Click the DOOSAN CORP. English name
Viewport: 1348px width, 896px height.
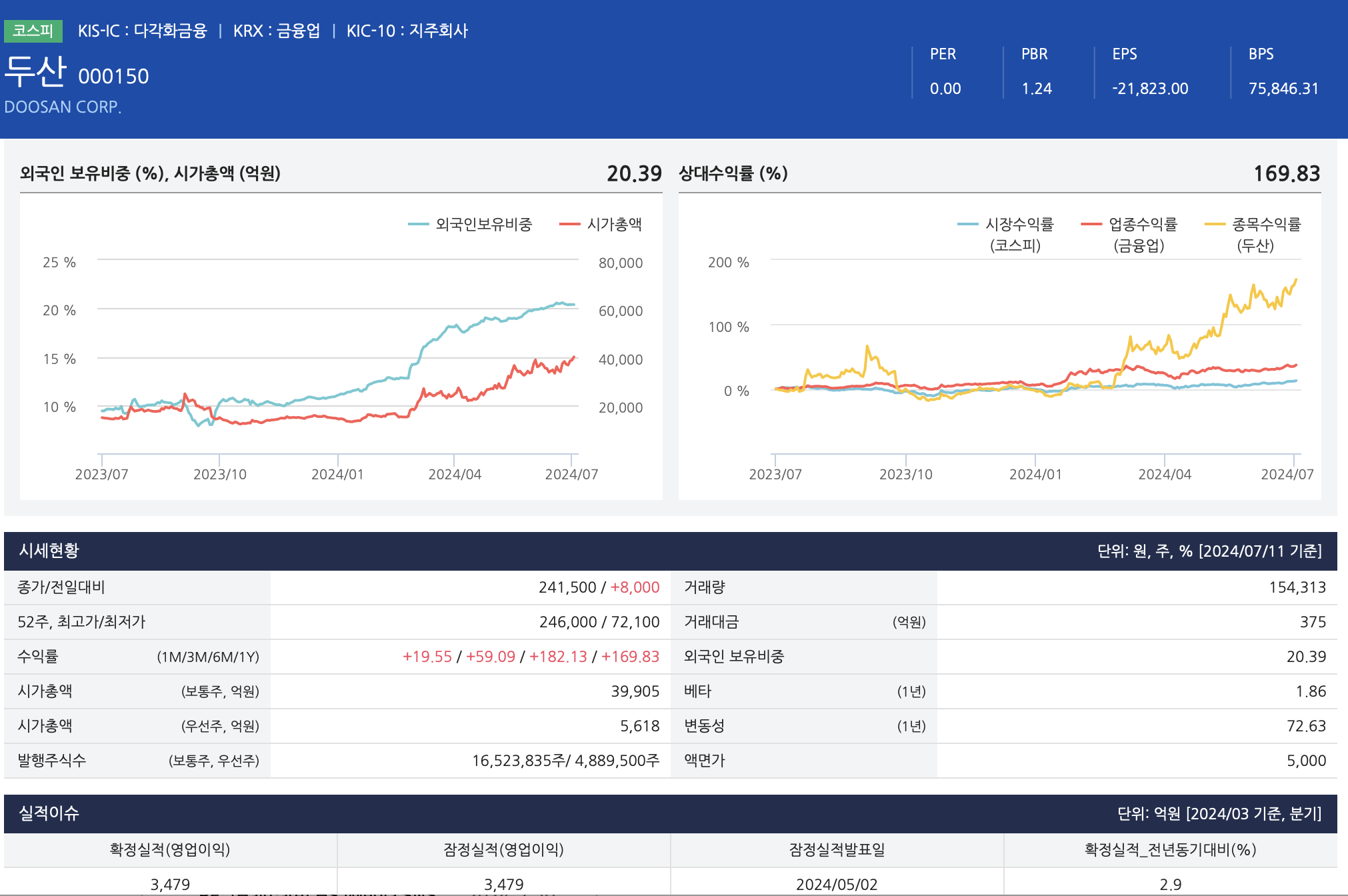pyautogui.click(x=63, y=107)
